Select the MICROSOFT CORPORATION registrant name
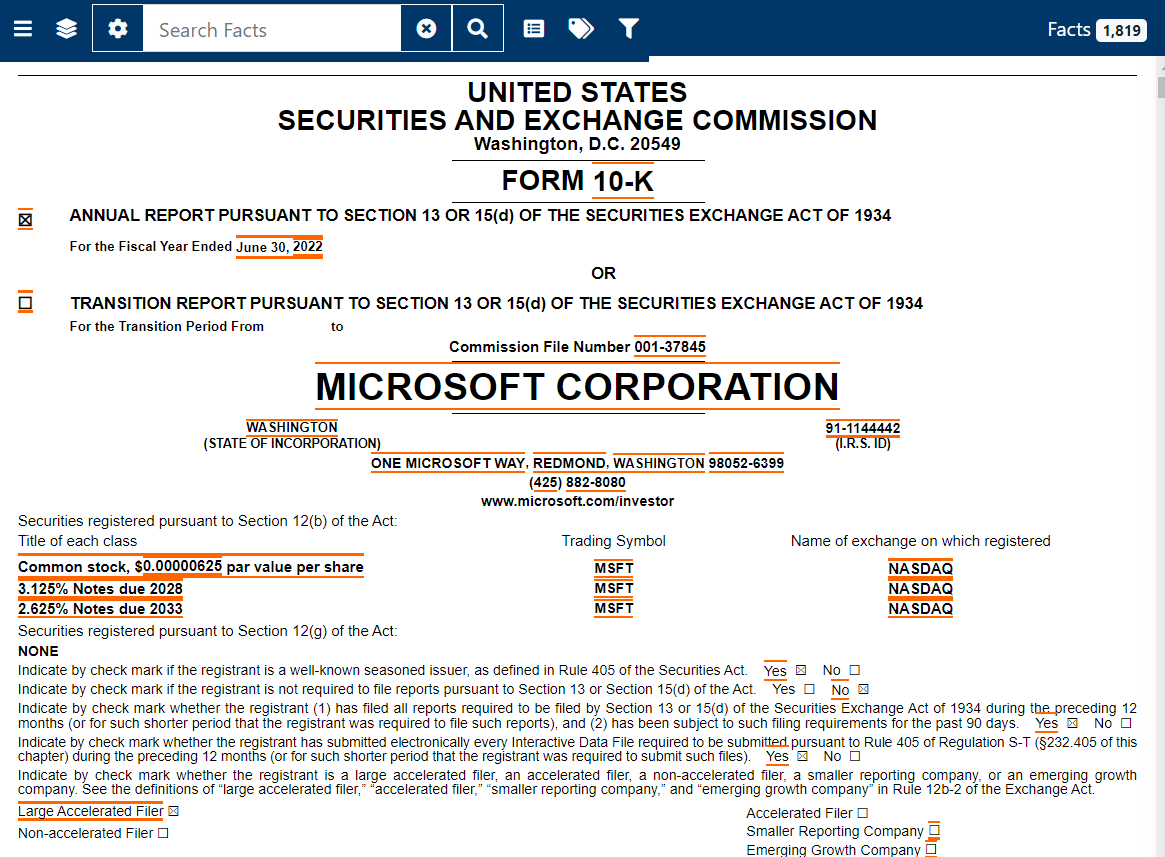The image size is (1165, 857). 577,387
